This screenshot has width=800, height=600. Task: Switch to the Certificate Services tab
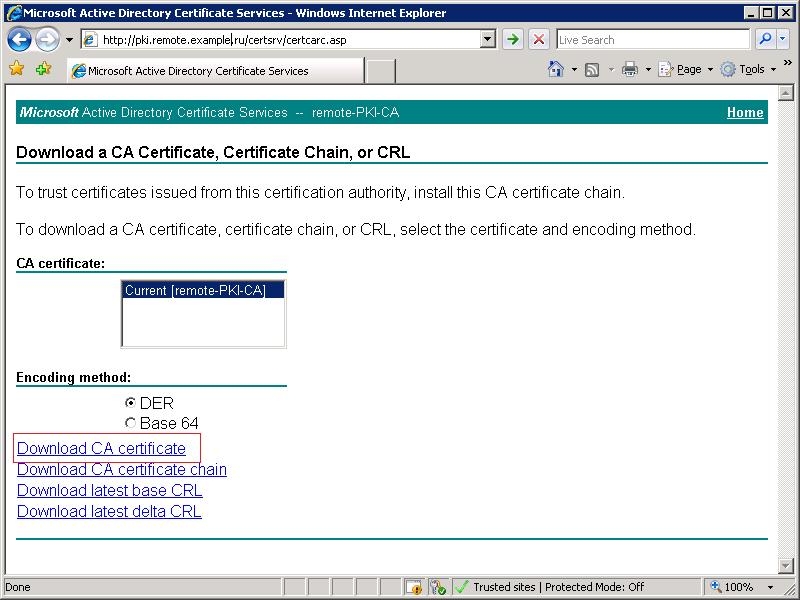(x=216, y=70)
